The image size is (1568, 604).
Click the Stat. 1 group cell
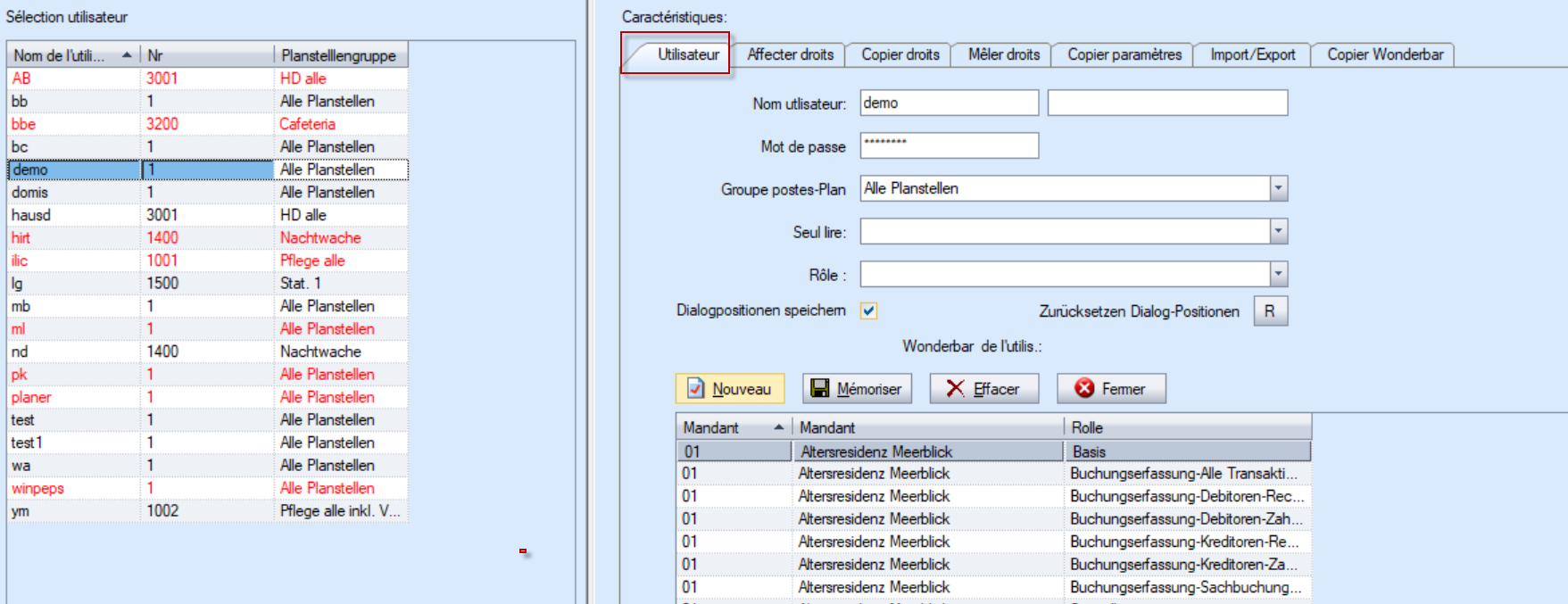click(341, 284)
